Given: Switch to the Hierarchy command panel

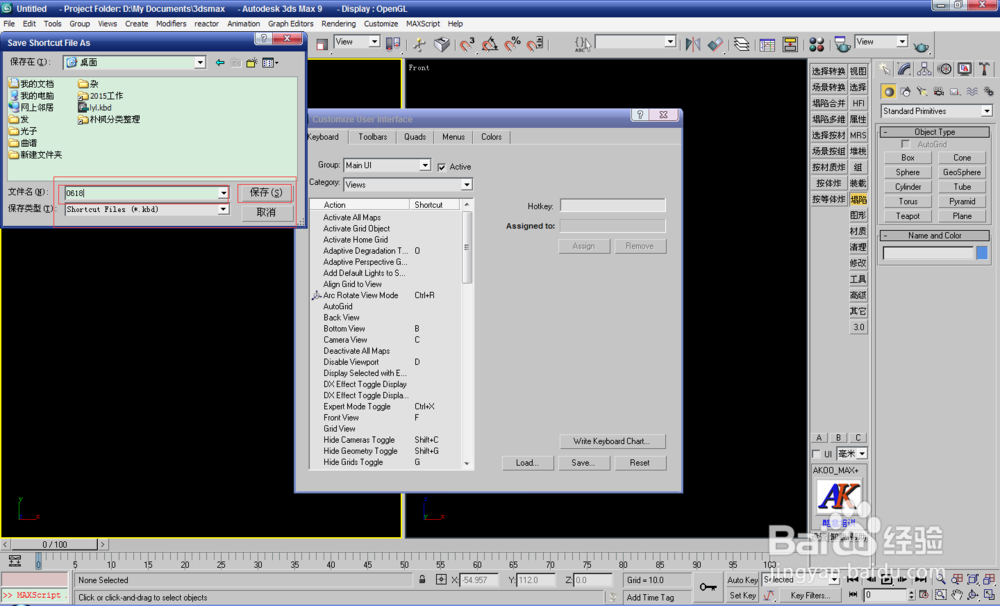Looking at the screenshot, I should pos(924,69).
